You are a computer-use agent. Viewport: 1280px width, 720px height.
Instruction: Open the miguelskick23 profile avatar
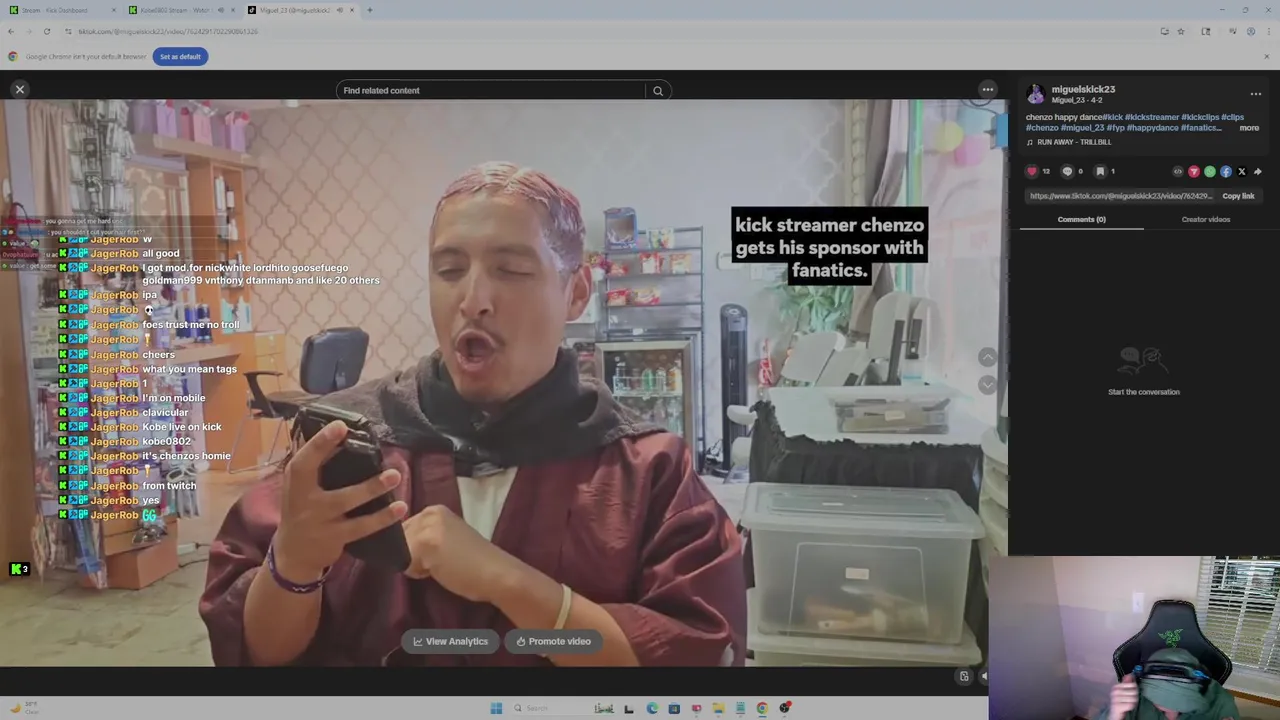[1036, 94]
